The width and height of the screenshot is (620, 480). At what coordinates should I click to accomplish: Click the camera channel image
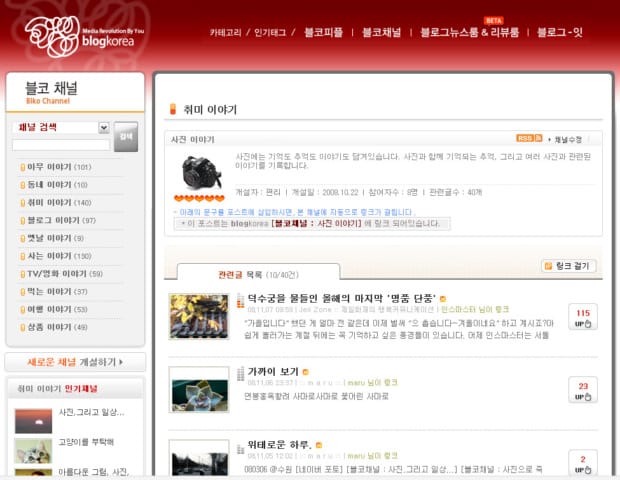point(200,173)
